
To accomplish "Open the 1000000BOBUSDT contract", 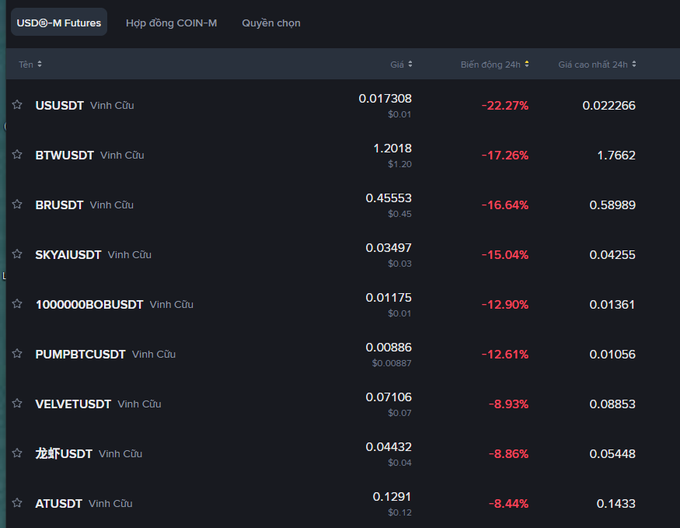I will (x=89, y=305).
